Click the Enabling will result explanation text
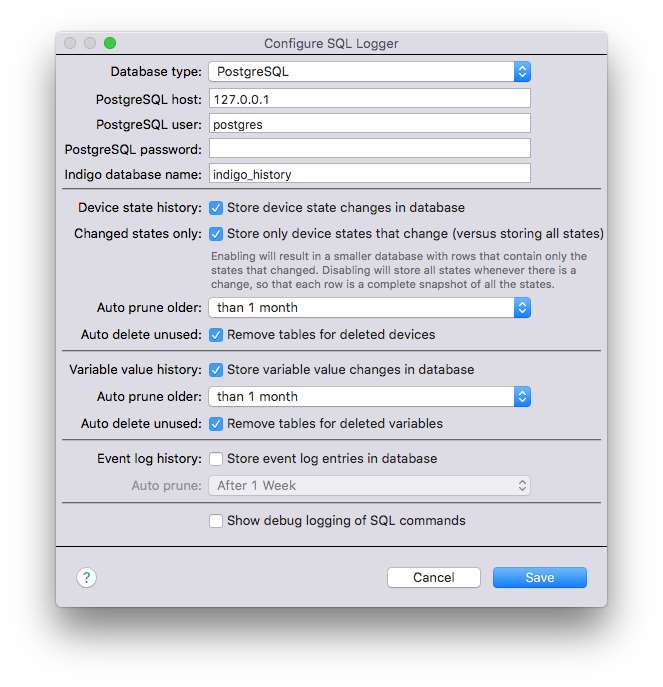This screenshot has width=663, height=687. click(x=399, y=270)
